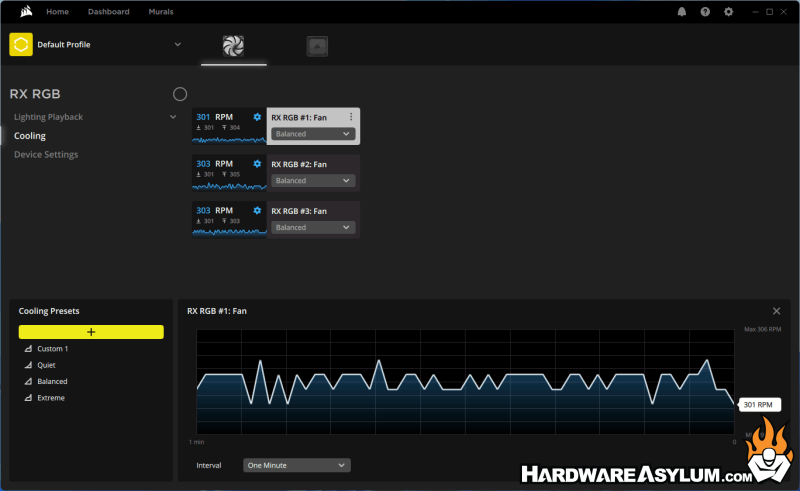Viewport: 800px width, 491px height.
Task: Click the curve icon beside Custom 1
Action: tap(29, 349)
